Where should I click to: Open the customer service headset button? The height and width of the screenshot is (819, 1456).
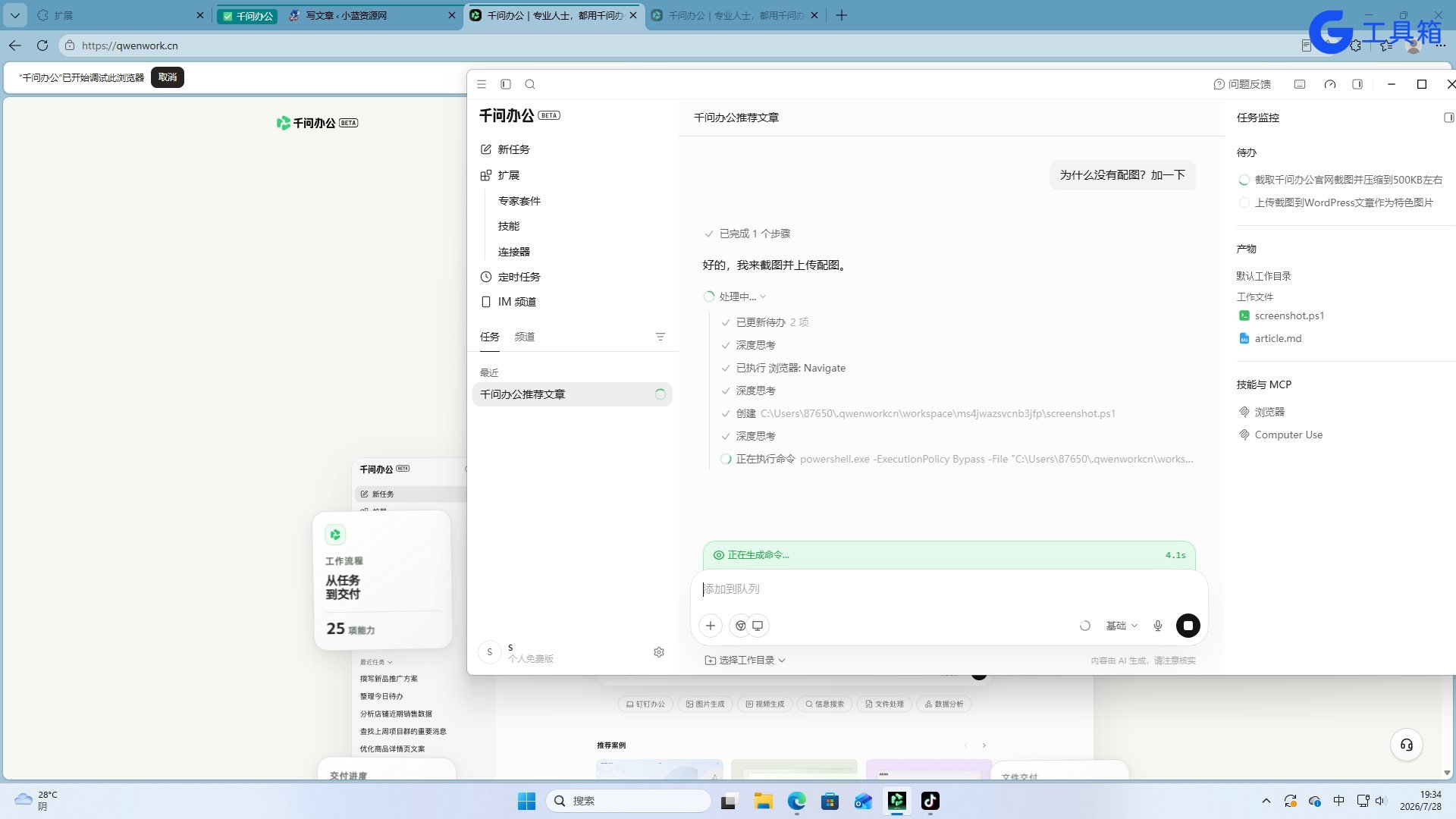coord(1407,745)
